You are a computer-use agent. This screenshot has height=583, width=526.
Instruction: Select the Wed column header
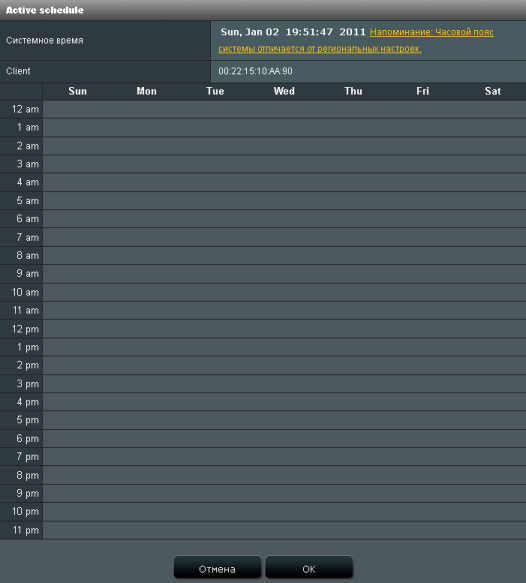tap(284, 91)
